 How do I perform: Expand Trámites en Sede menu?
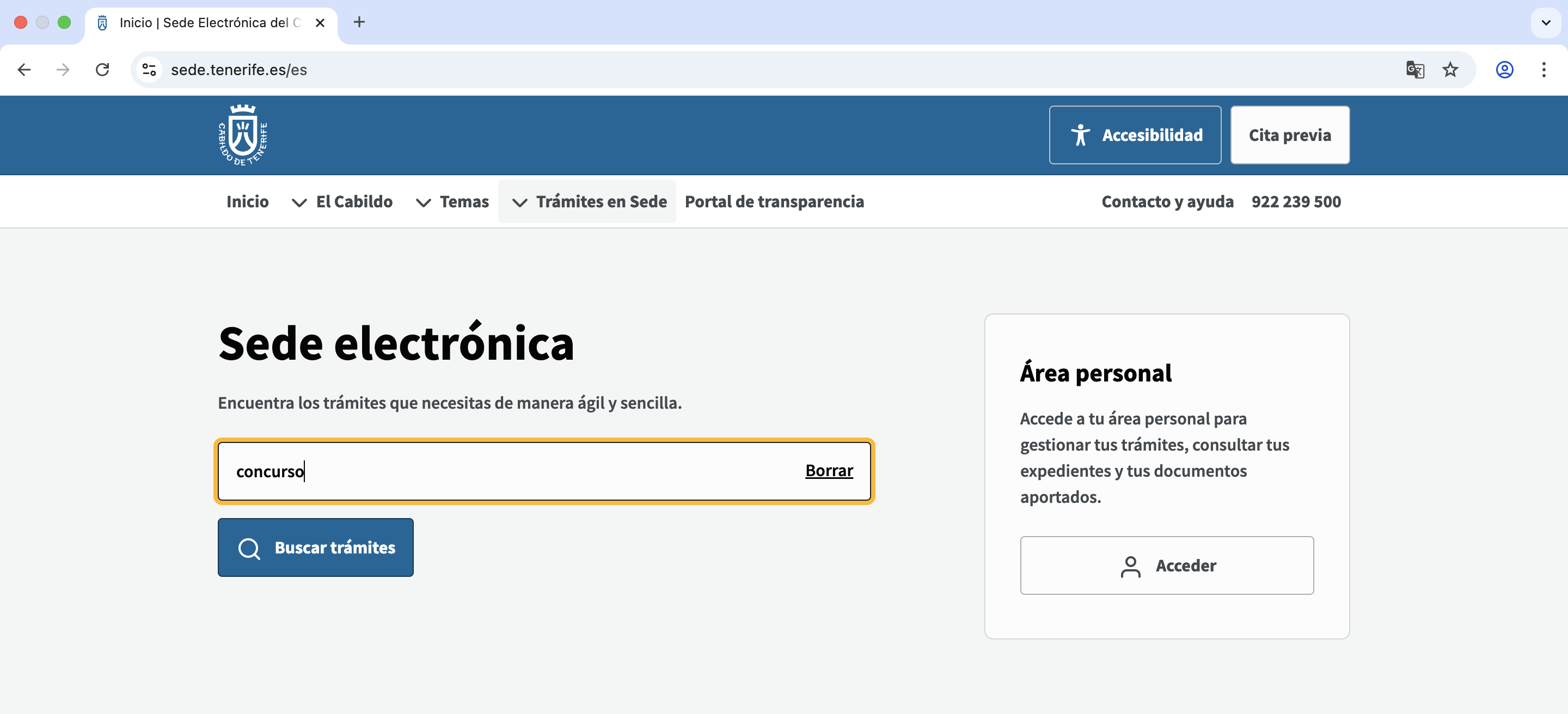click(x=588, y=202)
